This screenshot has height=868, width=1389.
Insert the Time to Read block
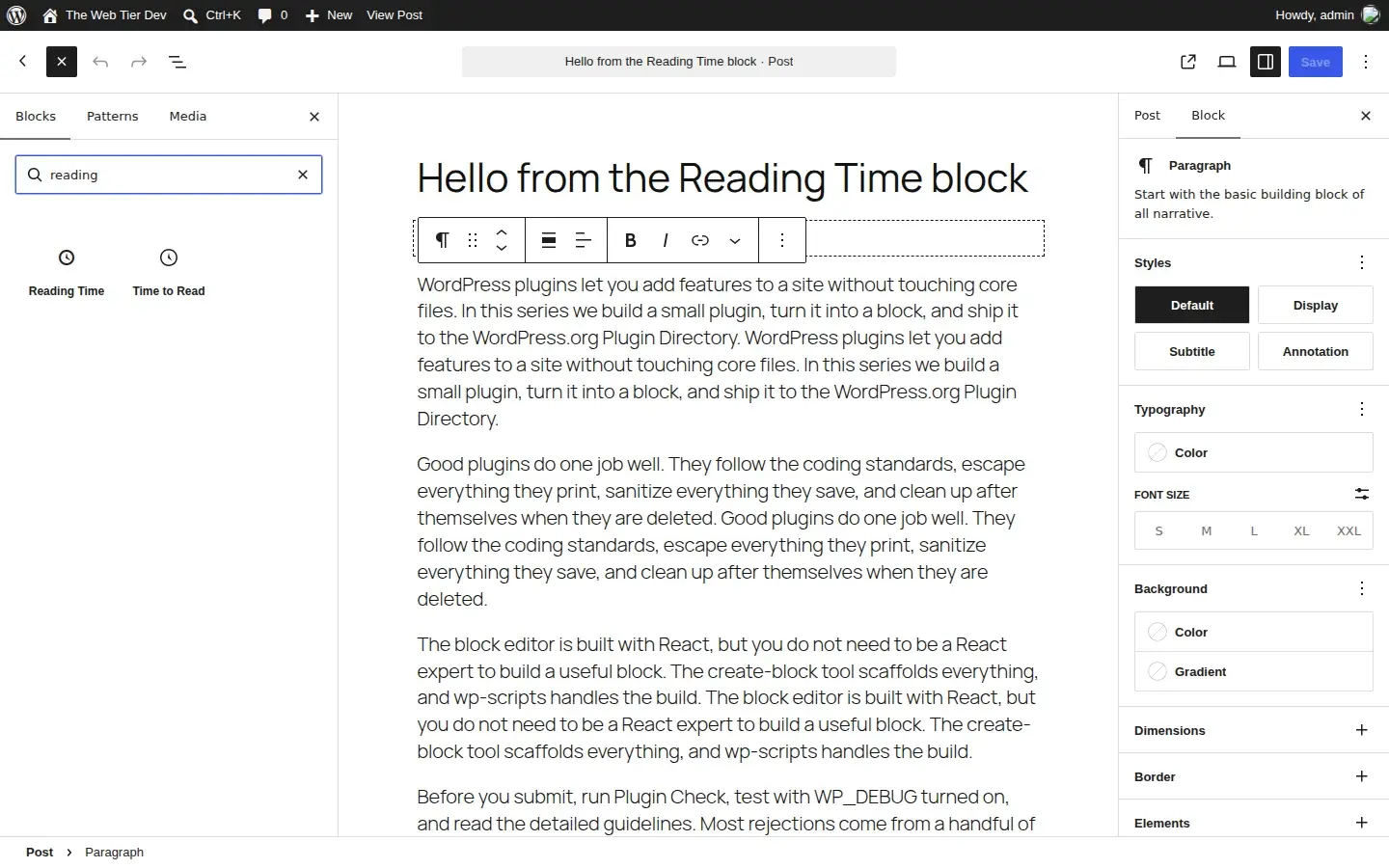(169, 272)
